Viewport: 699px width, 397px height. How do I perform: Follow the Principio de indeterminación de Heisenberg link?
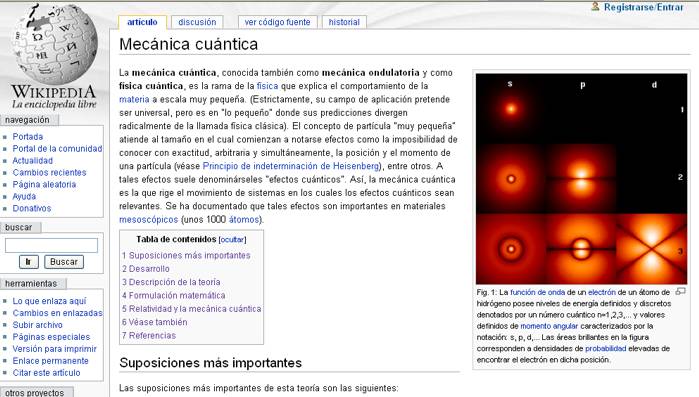tap(291, 166)
